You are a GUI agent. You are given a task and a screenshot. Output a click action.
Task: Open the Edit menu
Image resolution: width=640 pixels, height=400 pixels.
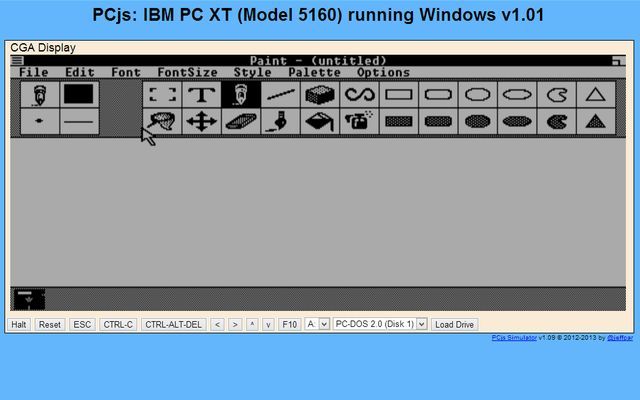point(80,72)
